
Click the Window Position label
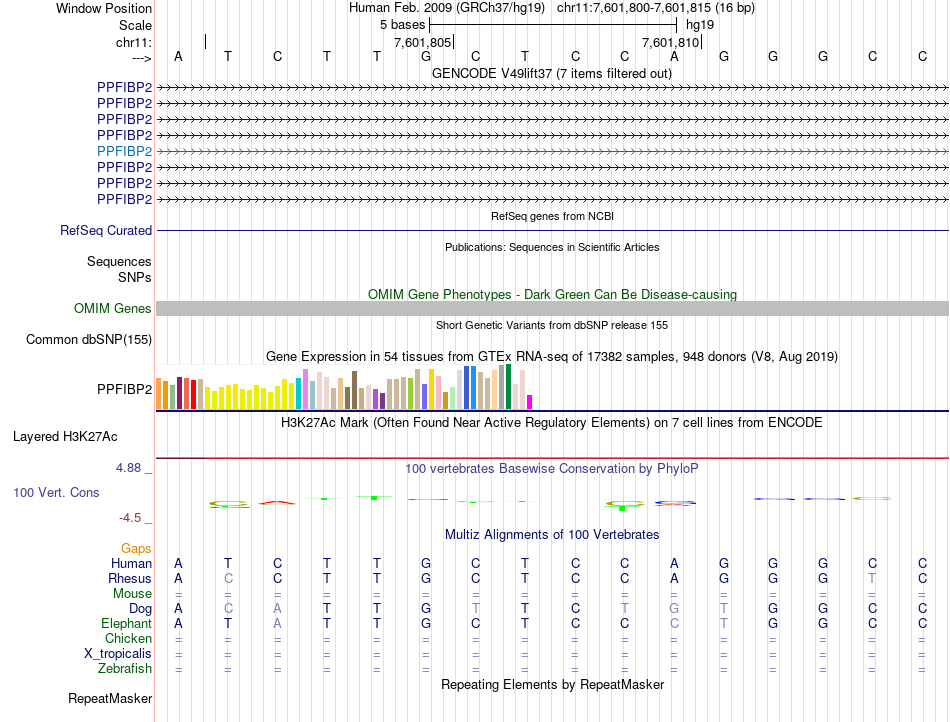(104, 8)
